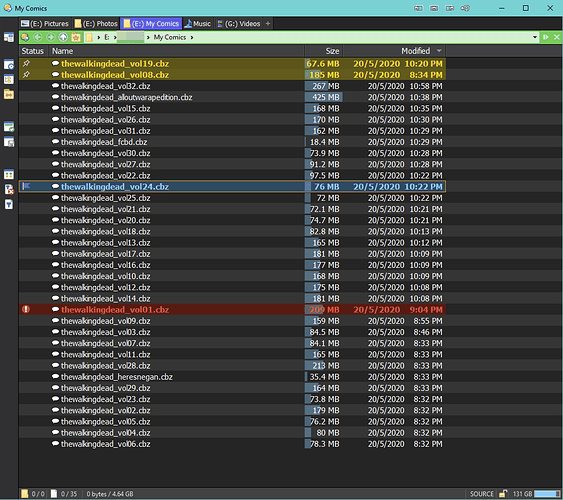The height and width of the screenshot is (500, 563).
Task: Click the third left sidebar icon
Action: coord(9,79)
